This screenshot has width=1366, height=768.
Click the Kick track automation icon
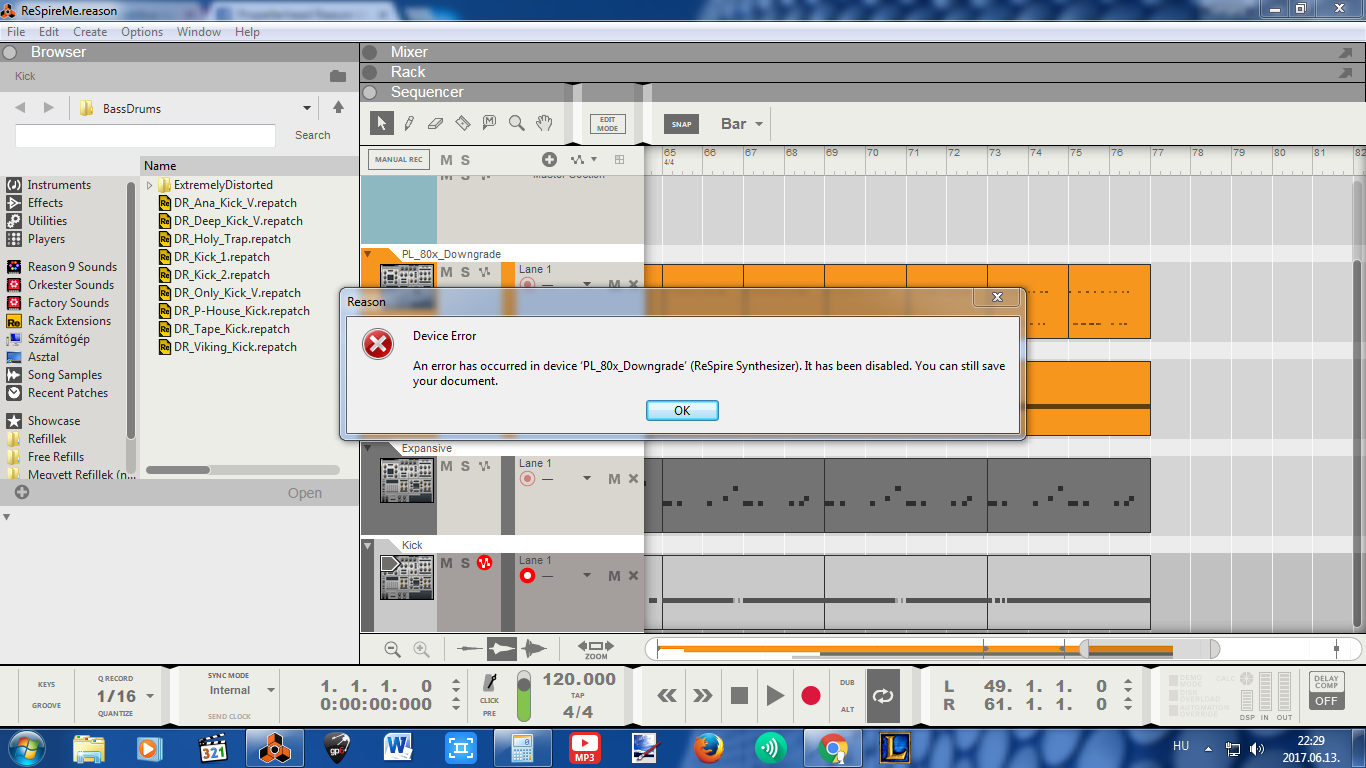[485, 563]
